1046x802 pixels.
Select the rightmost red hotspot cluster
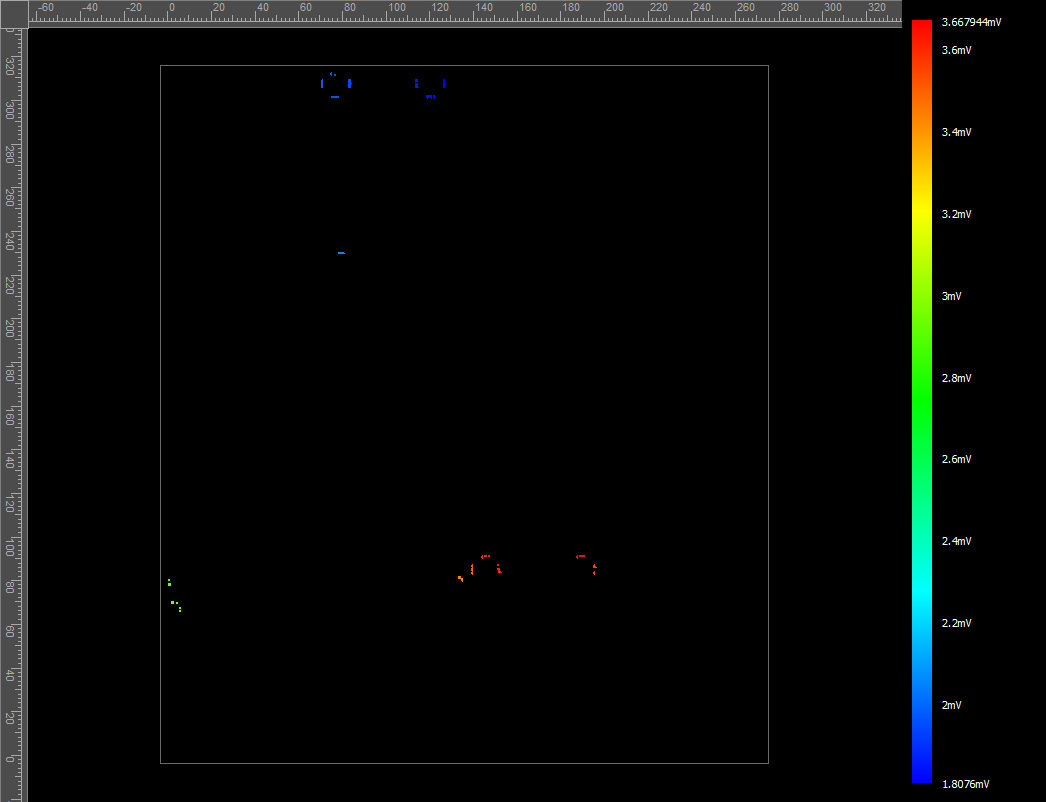587,563
